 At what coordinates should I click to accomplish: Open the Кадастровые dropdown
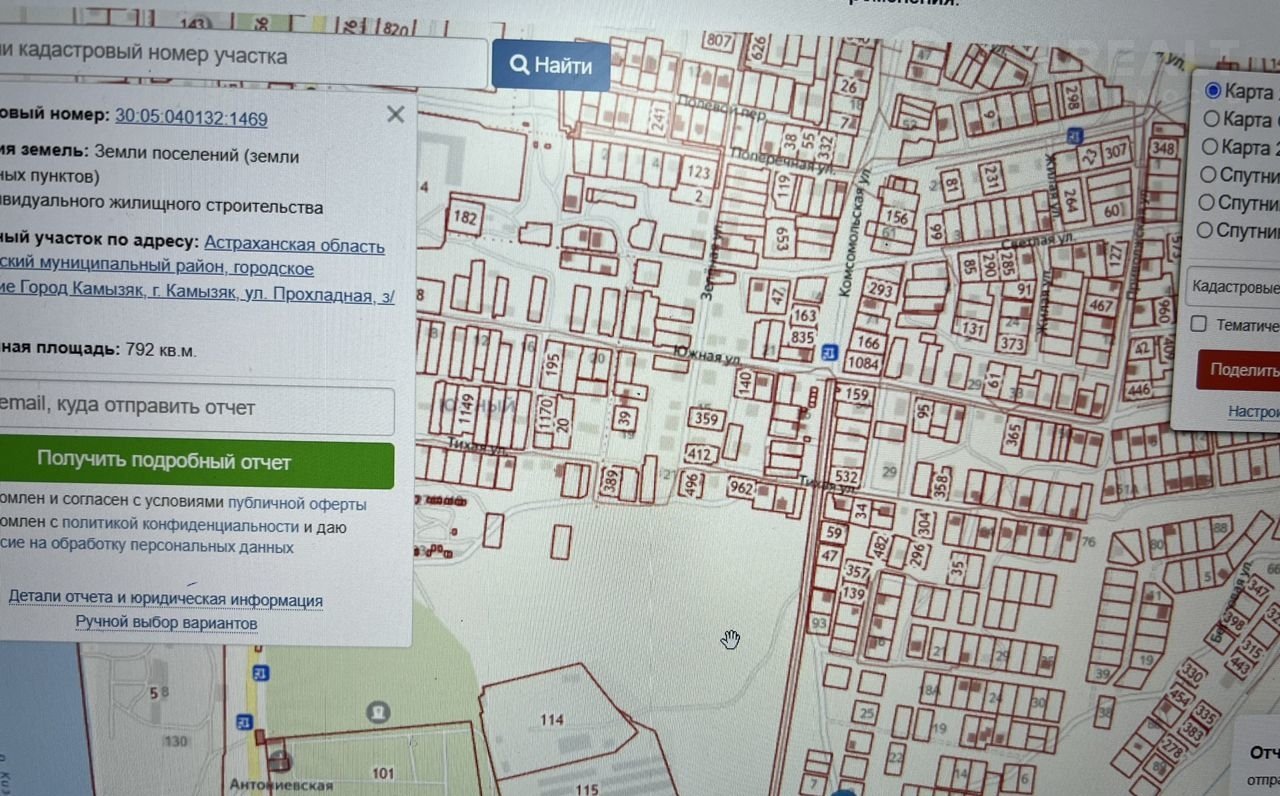1235,287
